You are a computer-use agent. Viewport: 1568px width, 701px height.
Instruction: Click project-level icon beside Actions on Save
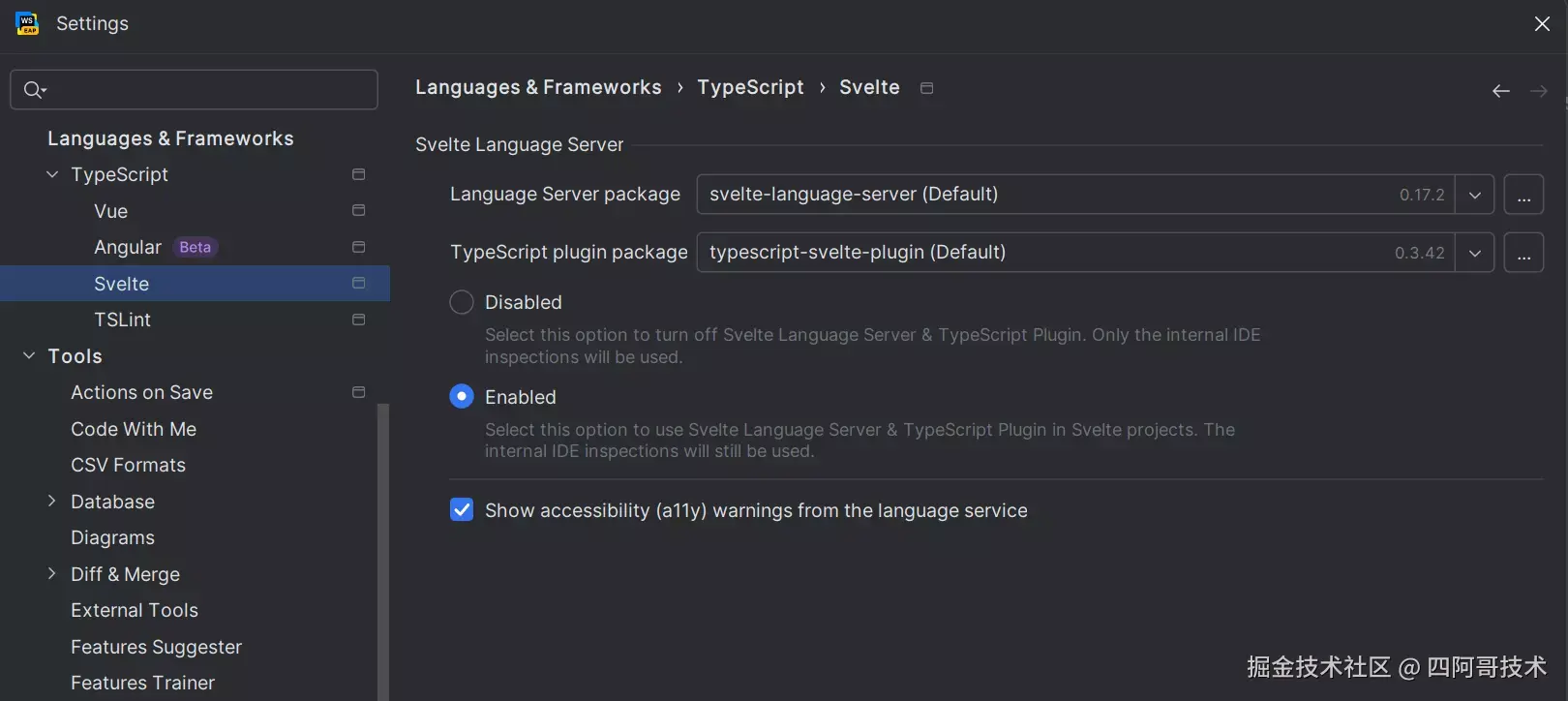pos(358,392)
